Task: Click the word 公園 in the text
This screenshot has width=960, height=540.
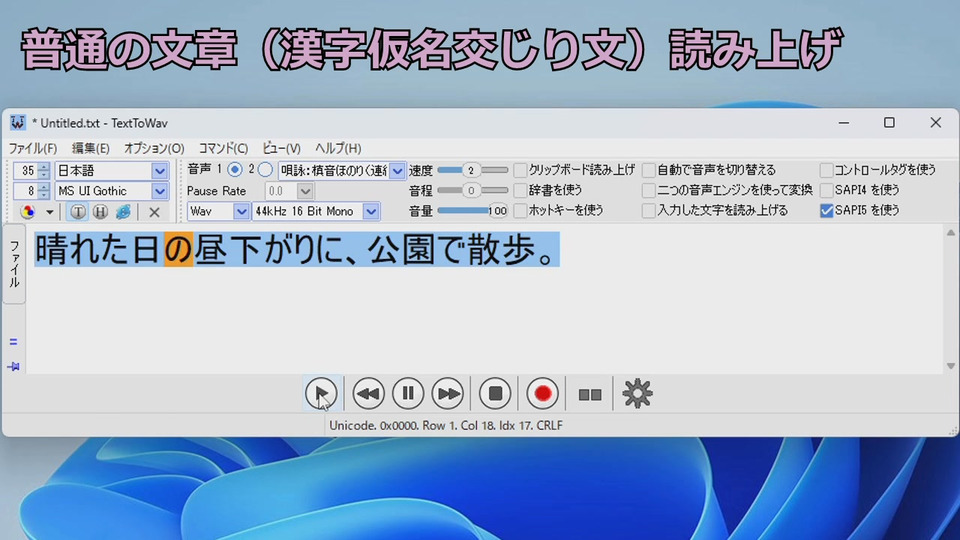Action: pos(402,249)
